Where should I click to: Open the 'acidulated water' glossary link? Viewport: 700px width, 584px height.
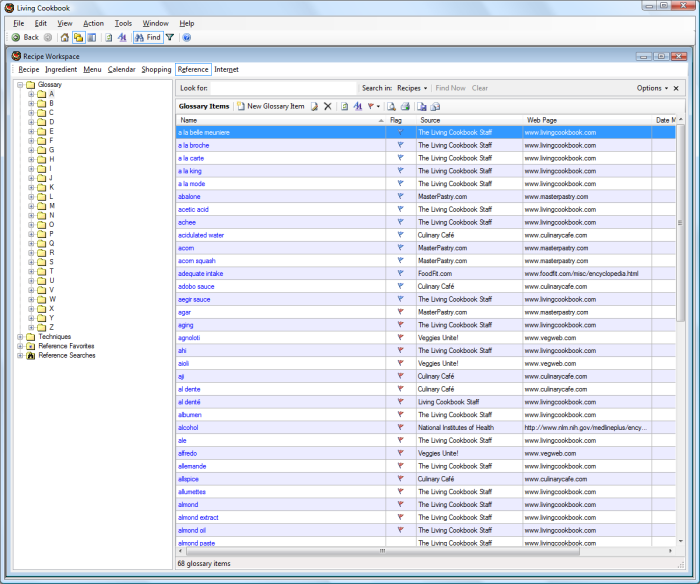pyautogui.click(x=201, y=235)
